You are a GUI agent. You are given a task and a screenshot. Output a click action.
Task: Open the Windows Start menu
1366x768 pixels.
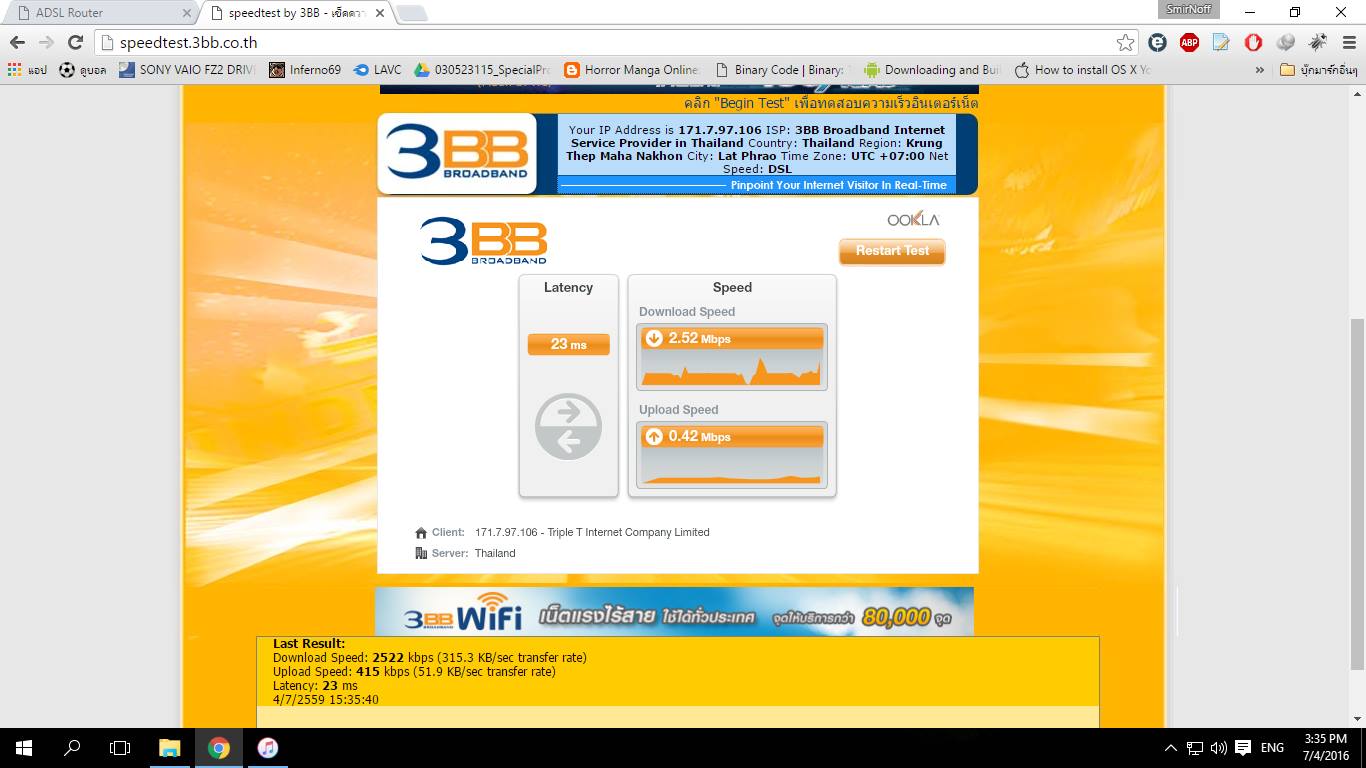click(24, 748)
